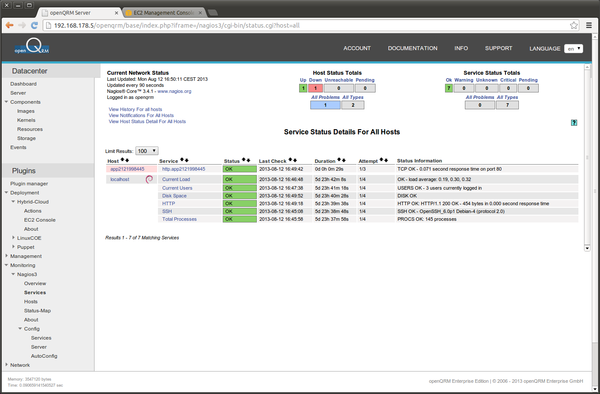
Task: Open the DOCUMENTATION menu
Action: 412,48
